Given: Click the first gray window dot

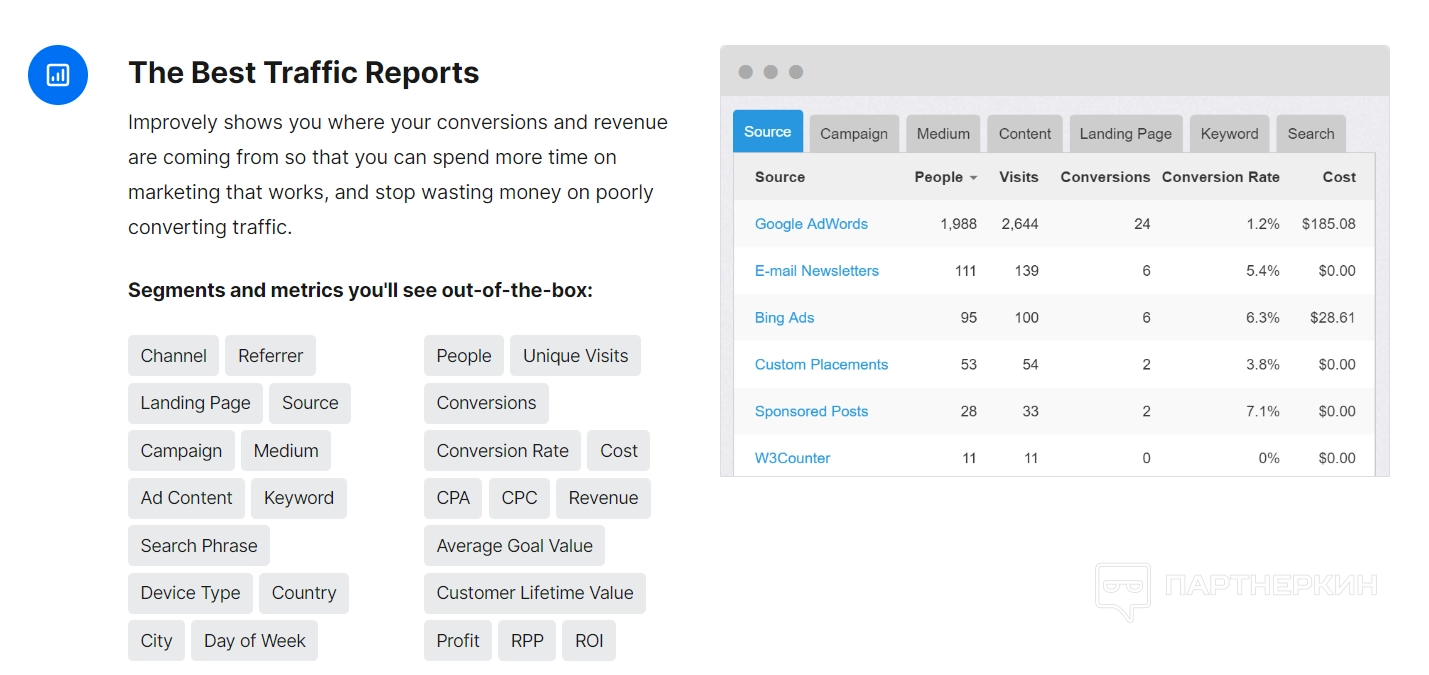Looking at the screenshot, I should point(745,72).
